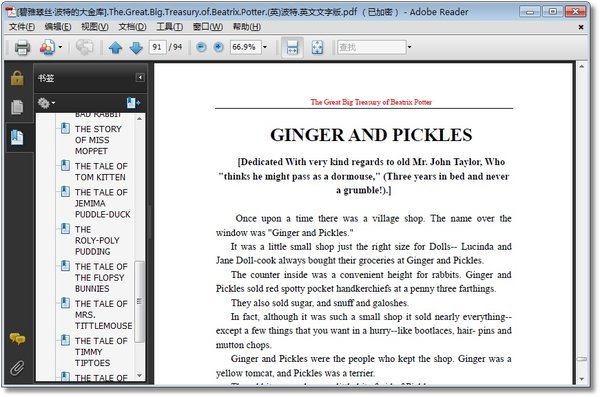Select the fit width scrolling mode icon

(x=292, y=47)
